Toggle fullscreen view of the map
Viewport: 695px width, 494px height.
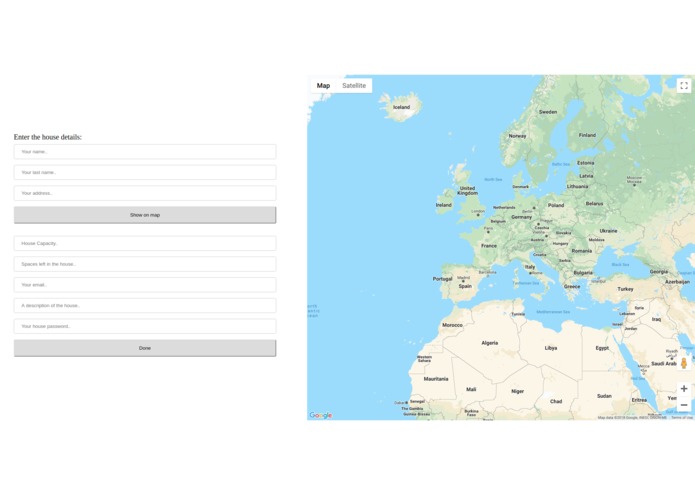[684, 86]
